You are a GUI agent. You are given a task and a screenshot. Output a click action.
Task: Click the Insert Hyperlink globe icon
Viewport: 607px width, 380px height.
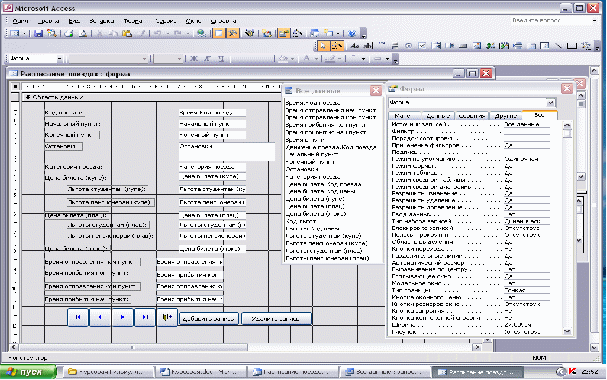tap(201, 33)
